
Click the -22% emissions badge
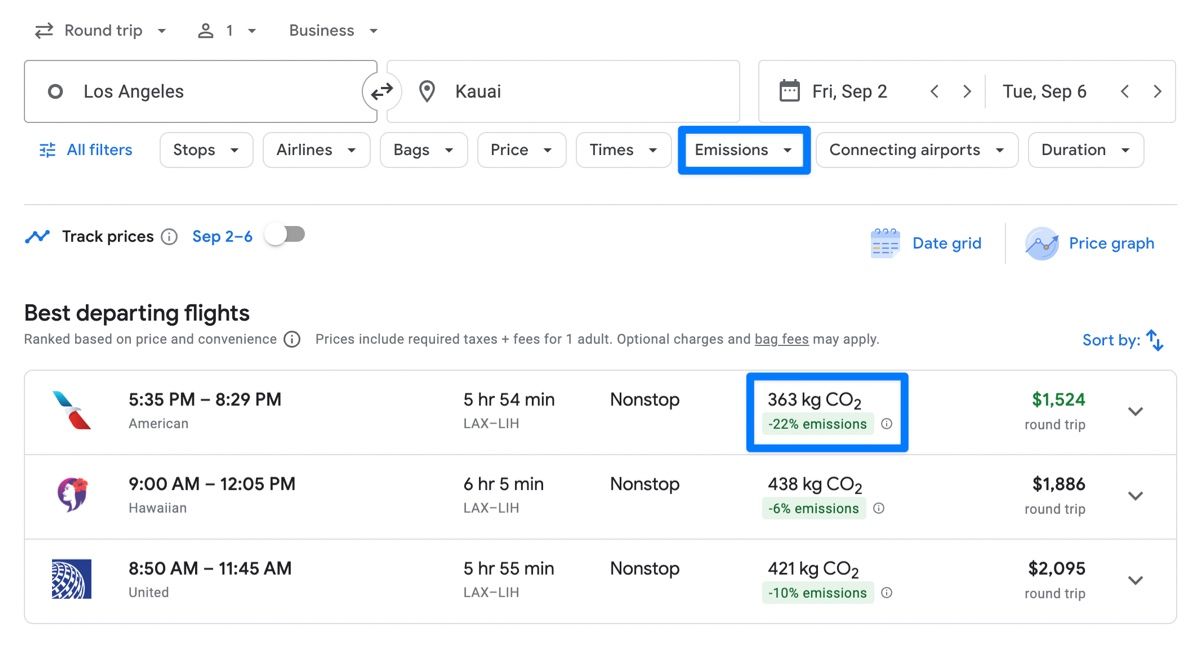(x=818, y=424)
